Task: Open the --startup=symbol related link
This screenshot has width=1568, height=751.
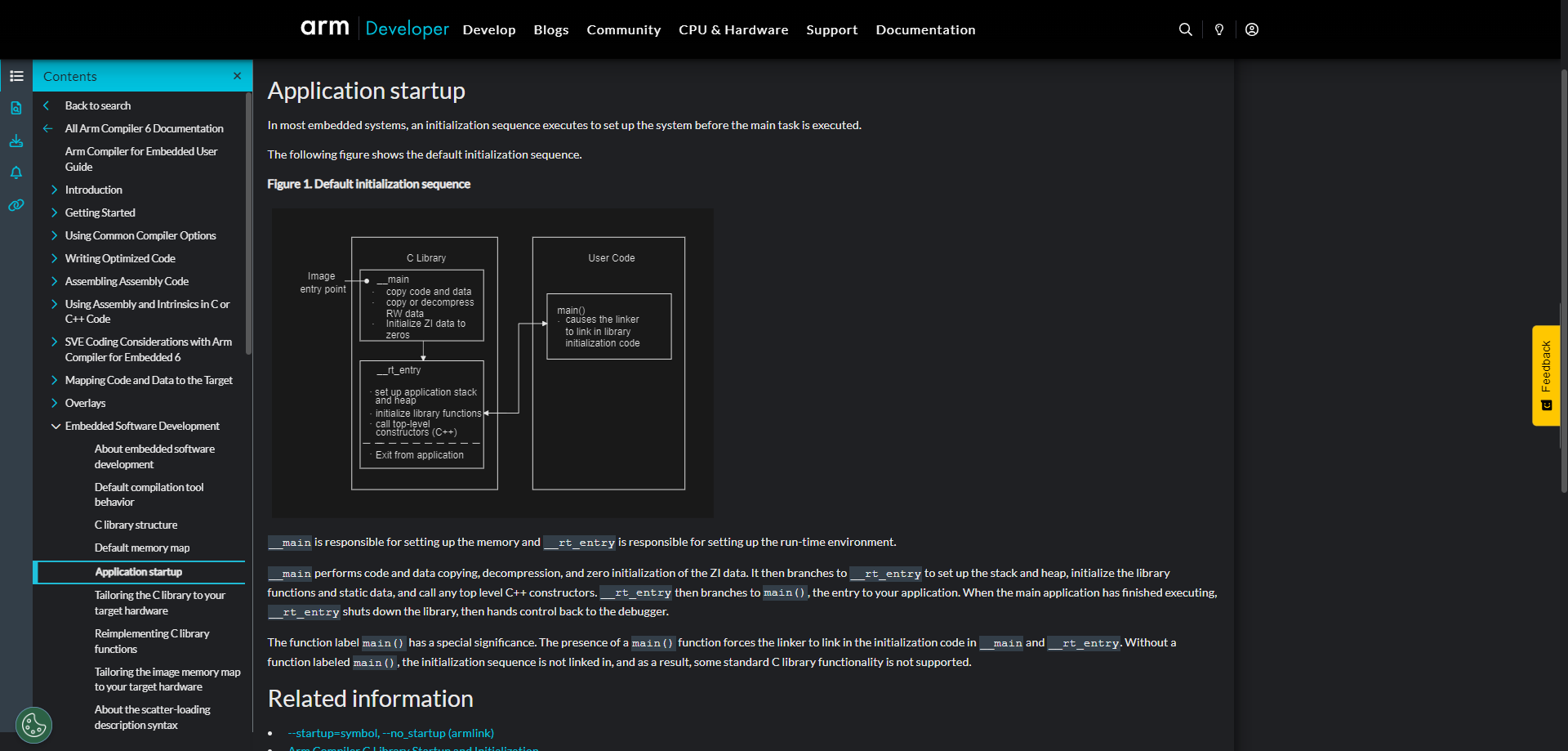Action: (x=390, y=733)
